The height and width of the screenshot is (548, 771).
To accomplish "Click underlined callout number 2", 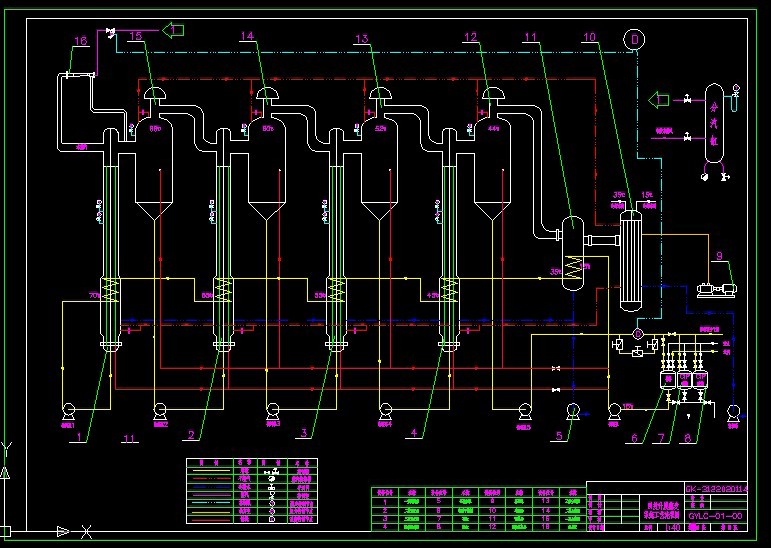I will pos(191,434).
